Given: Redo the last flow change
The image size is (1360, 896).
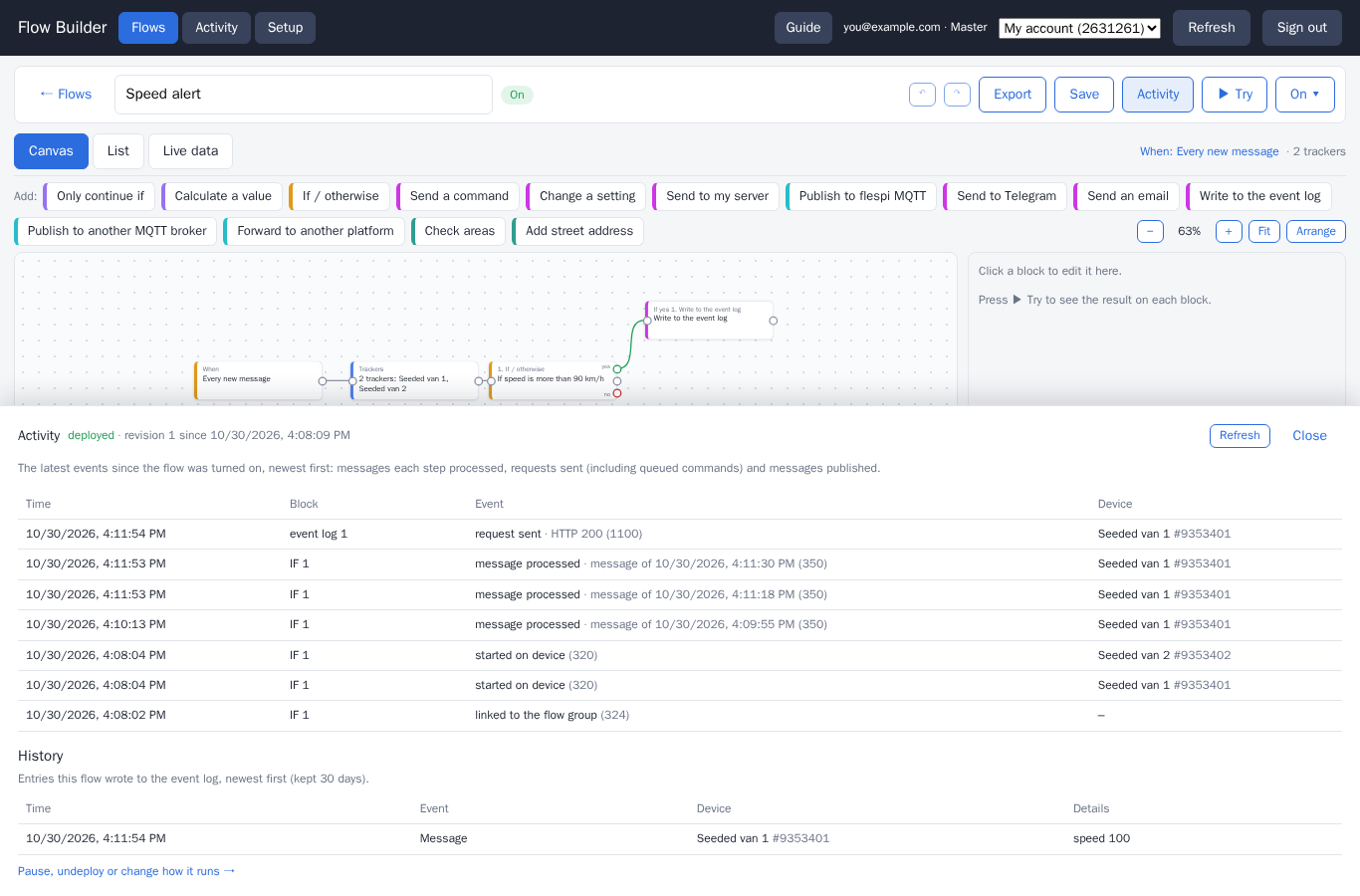Looking at the screenshot, I should [x=957, y=95].
